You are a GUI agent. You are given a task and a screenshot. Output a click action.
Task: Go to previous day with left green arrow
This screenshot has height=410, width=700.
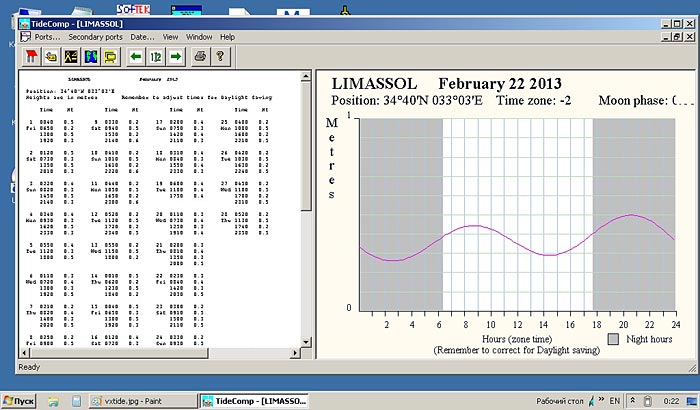[x=136, y=57]
